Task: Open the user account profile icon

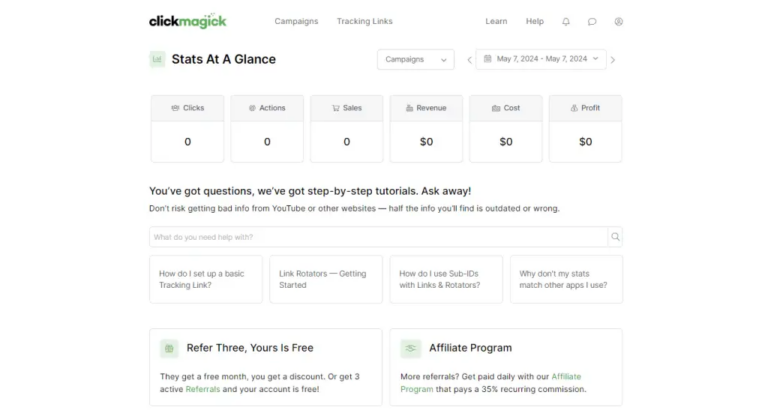Action: [x=619, y=22]
